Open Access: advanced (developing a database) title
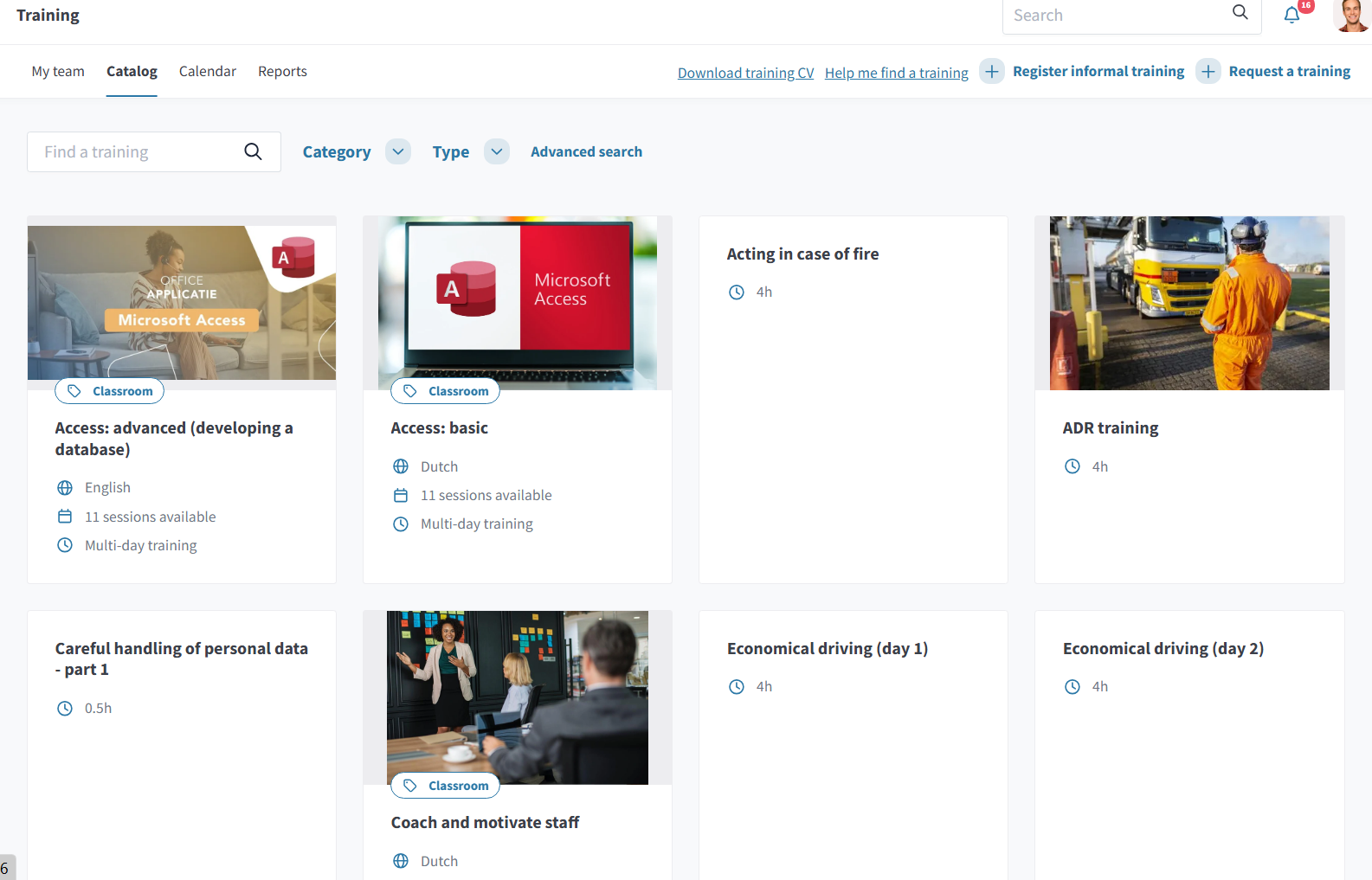The height and width of the screenshot is (880, 1372). (174, 439)
